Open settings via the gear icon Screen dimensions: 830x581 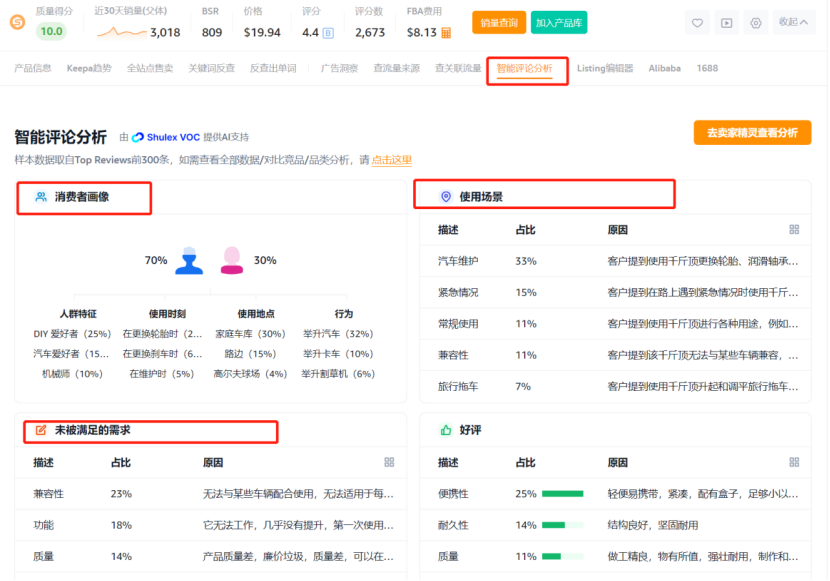coord(756,23)
